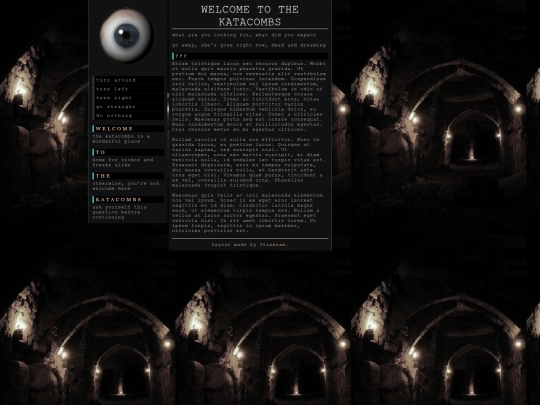Open the 'turn right' navigation link
Screen dimensions: 540x405
coord(128,98)
